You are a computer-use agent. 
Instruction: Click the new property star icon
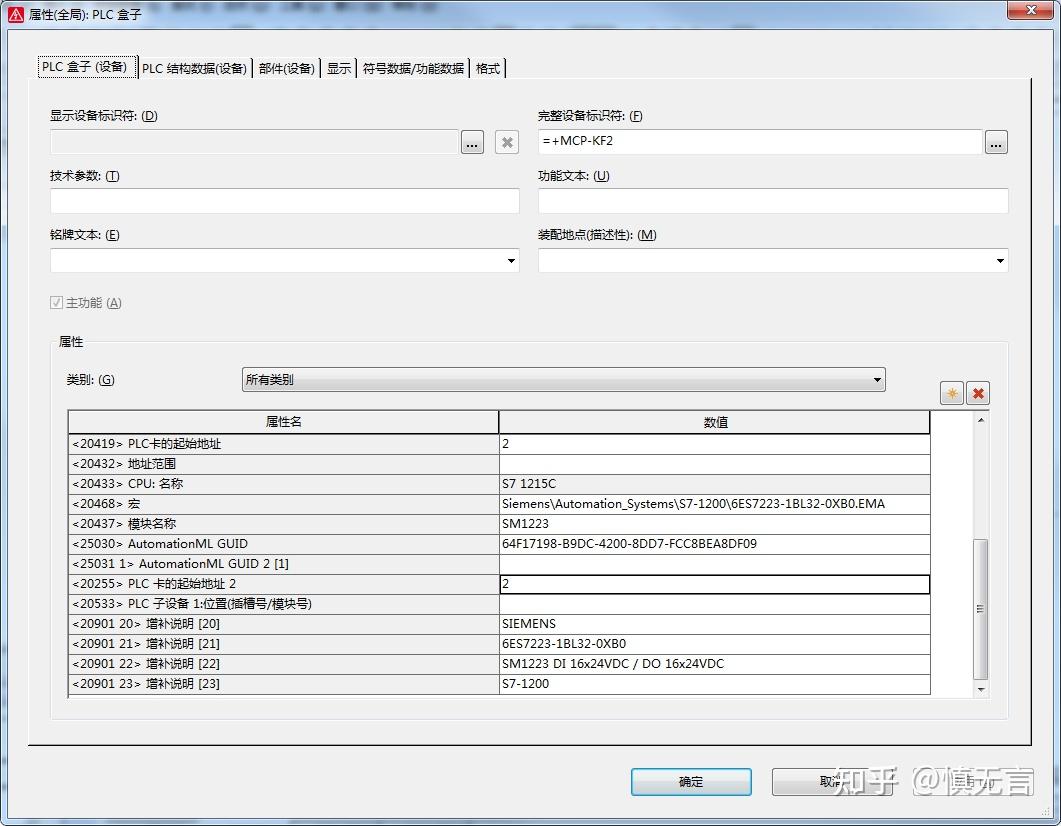click(x=951, y=393)
